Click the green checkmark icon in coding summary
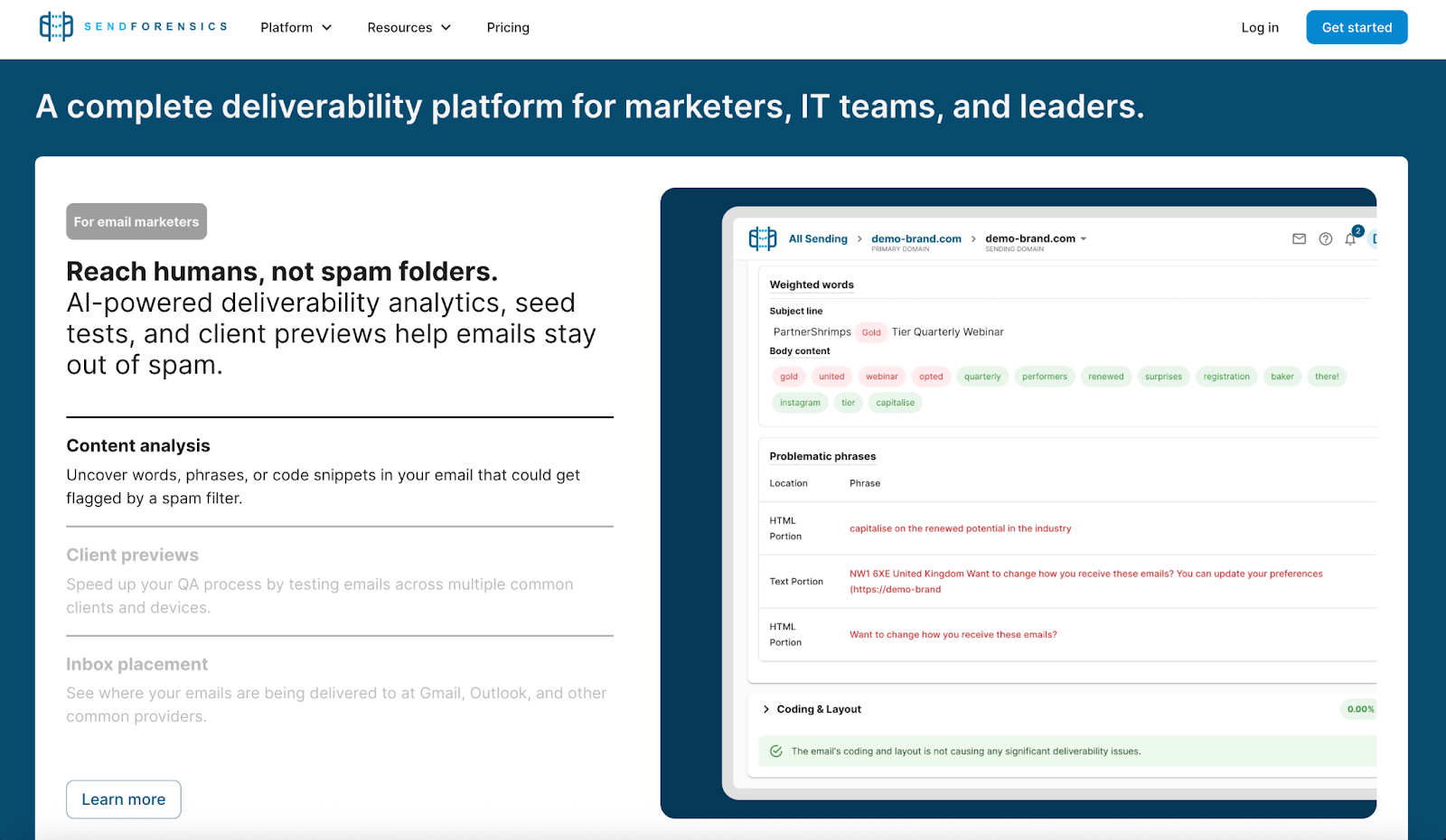 (x=776, y=751)
